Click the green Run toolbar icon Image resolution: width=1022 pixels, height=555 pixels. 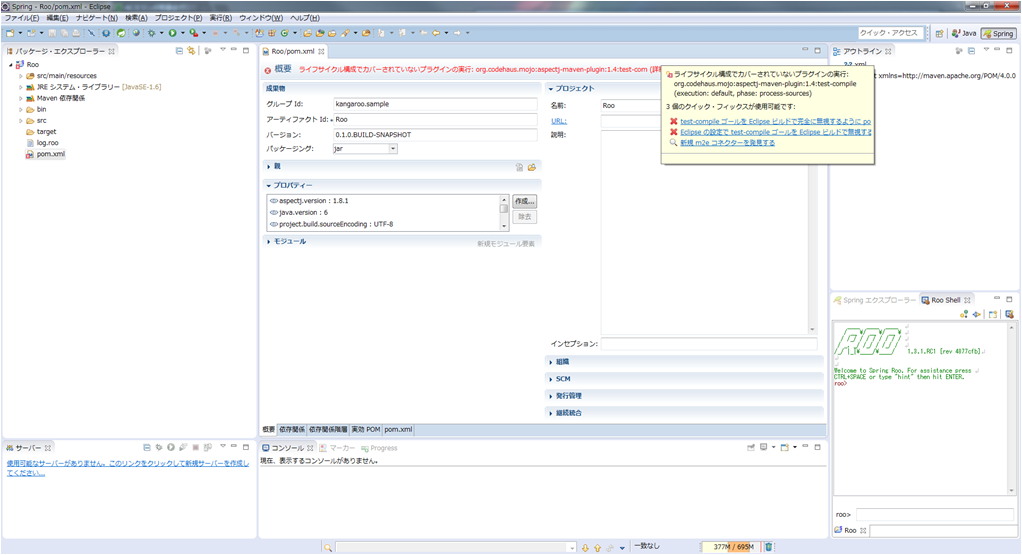173,33
